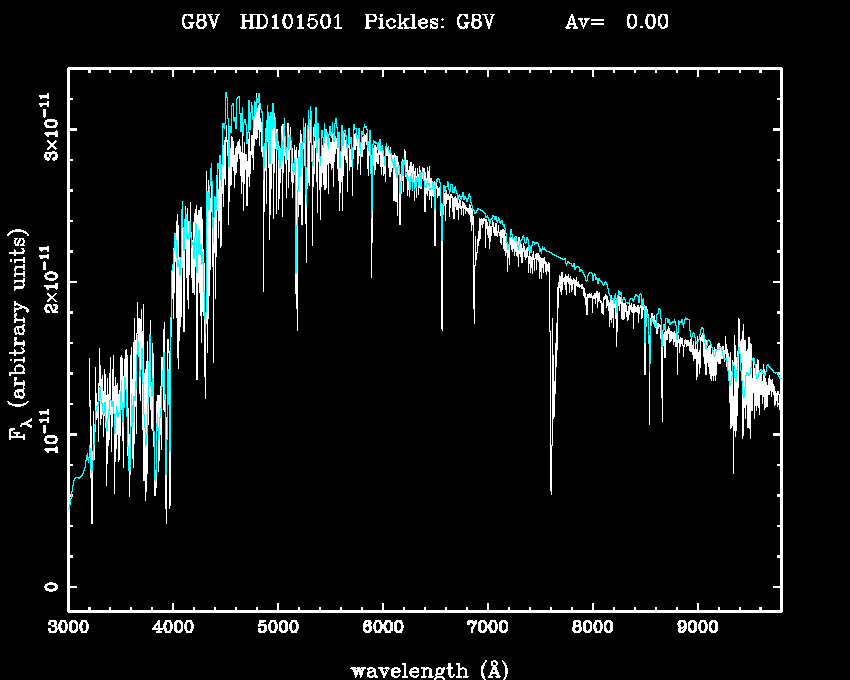Click the "wavelength (Å)" x-axis title
This screenshot has width=850, height=680.
(422, 669)
